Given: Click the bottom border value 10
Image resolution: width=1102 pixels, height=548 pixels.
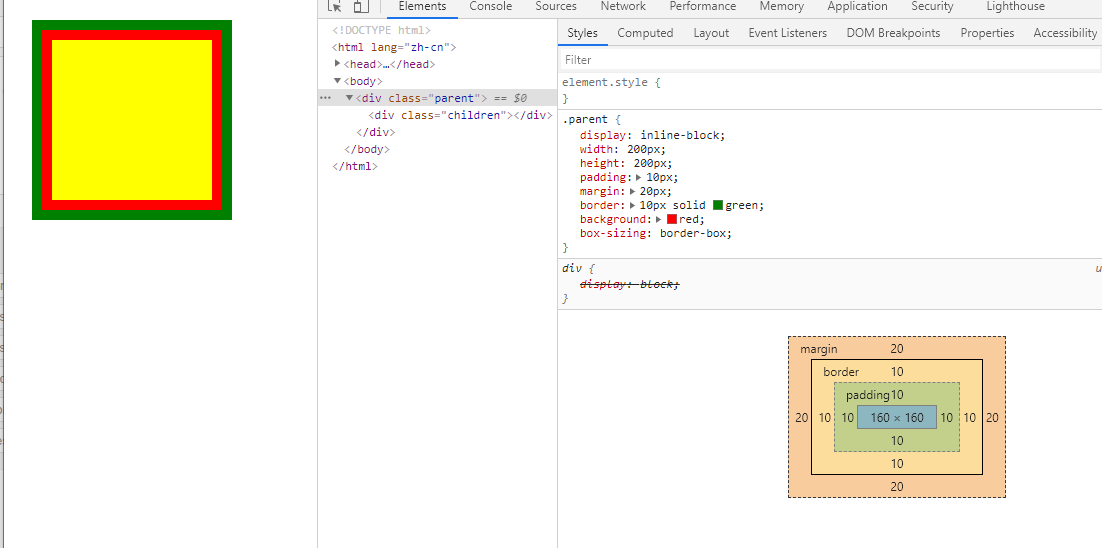Looking at the screenshot, I should (x=897, y=464).
